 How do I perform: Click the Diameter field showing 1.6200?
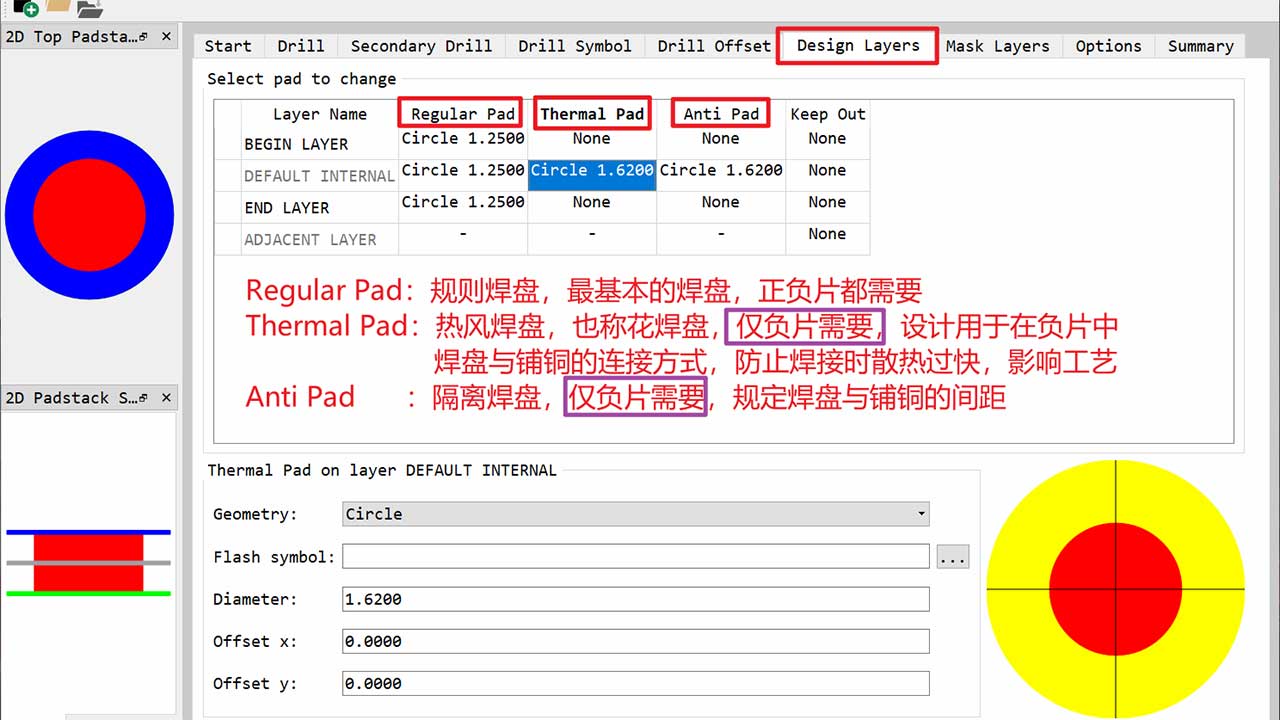tap(635, 599)
